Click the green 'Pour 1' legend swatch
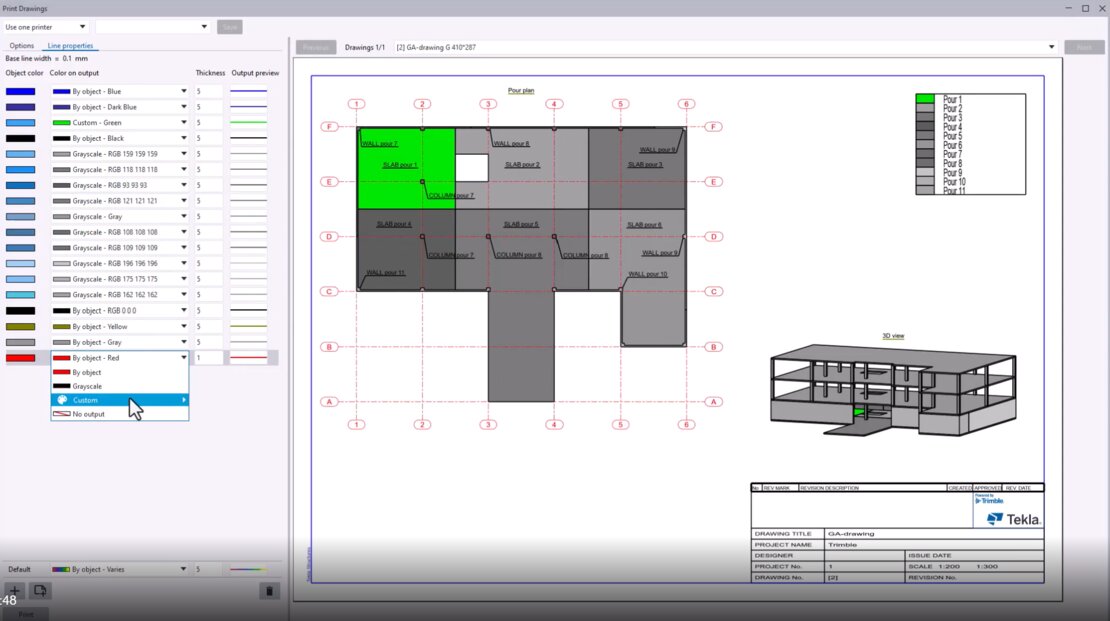This screenshot has width=1110, height=621. [x=925, y=99]
